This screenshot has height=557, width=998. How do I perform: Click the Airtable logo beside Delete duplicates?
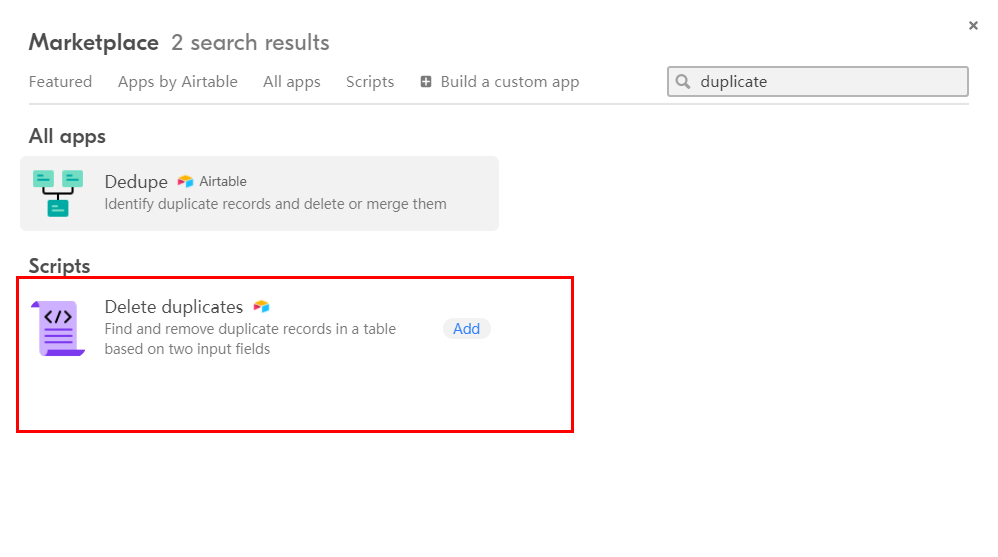262,307
